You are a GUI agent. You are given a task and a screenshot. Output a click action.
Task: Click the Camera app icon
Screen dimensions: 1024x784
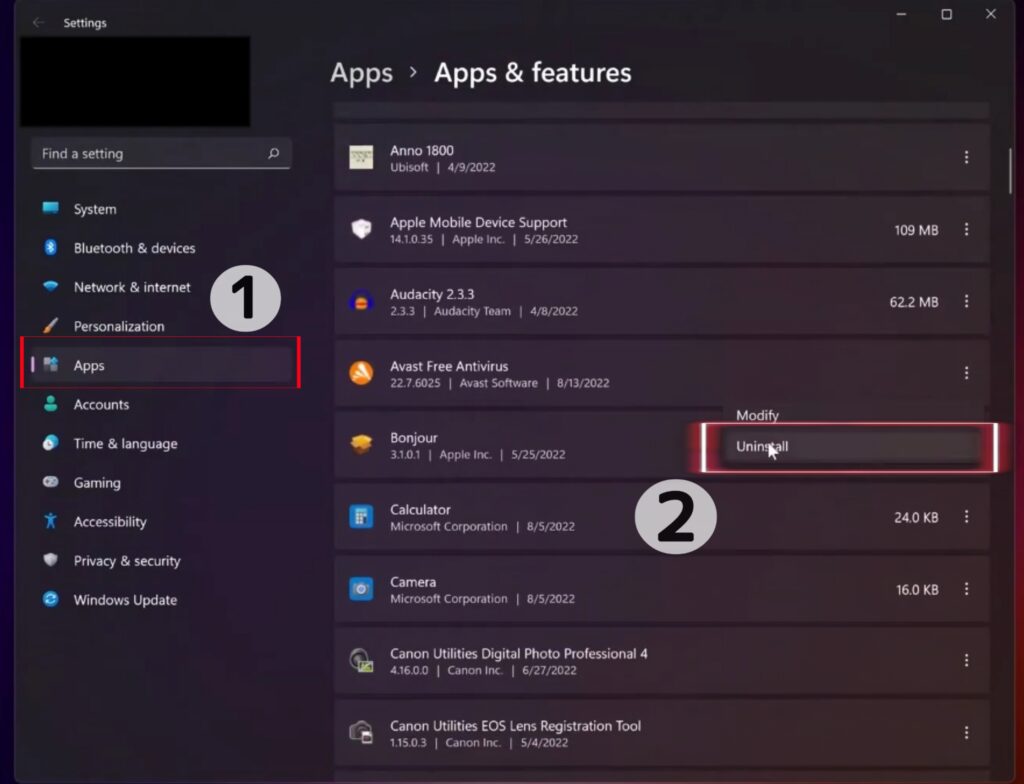coord(361,589)
